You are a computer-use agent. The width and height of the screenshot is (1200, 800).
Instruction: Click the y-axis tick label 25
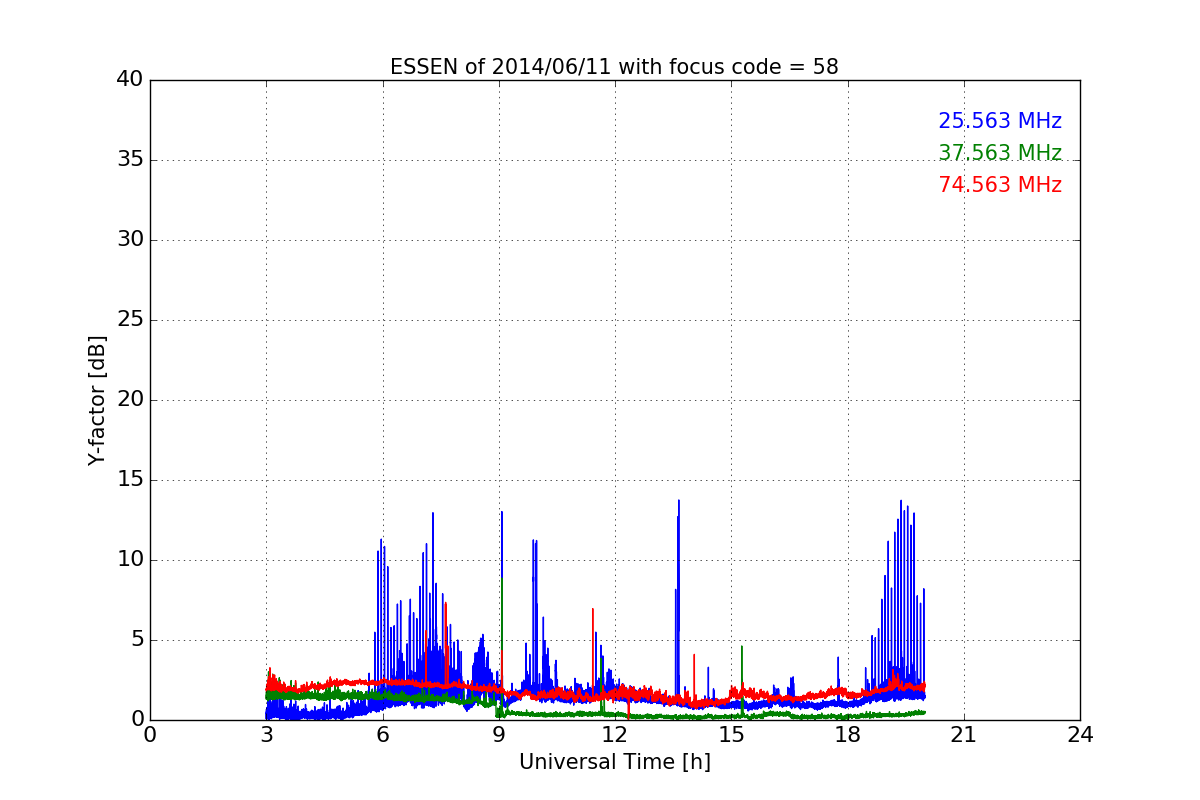pyautogui.click(x=130, y=320)
